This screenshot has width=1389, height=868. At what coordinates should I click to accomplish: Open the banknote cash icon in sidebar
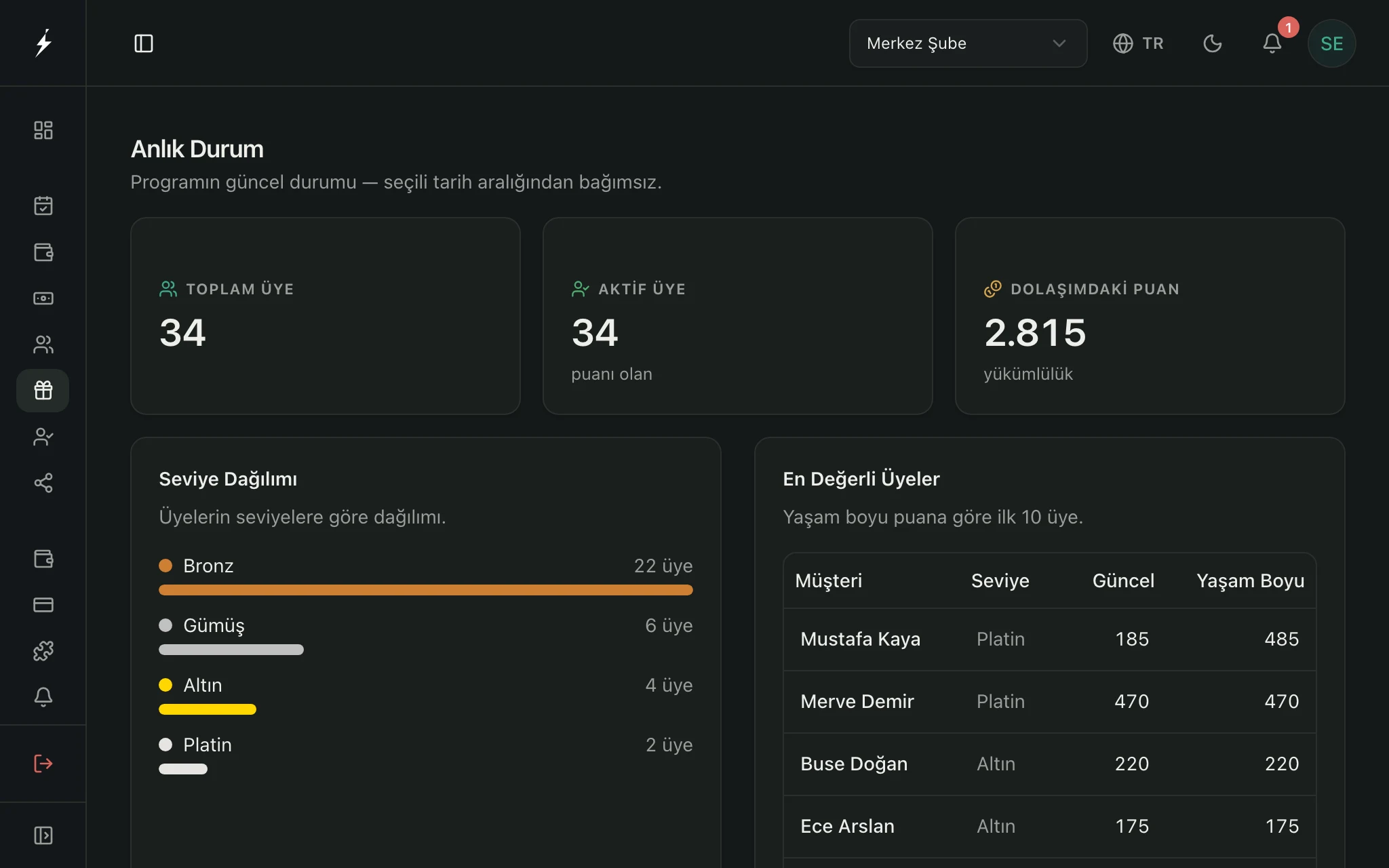click(x=43, y=298)
